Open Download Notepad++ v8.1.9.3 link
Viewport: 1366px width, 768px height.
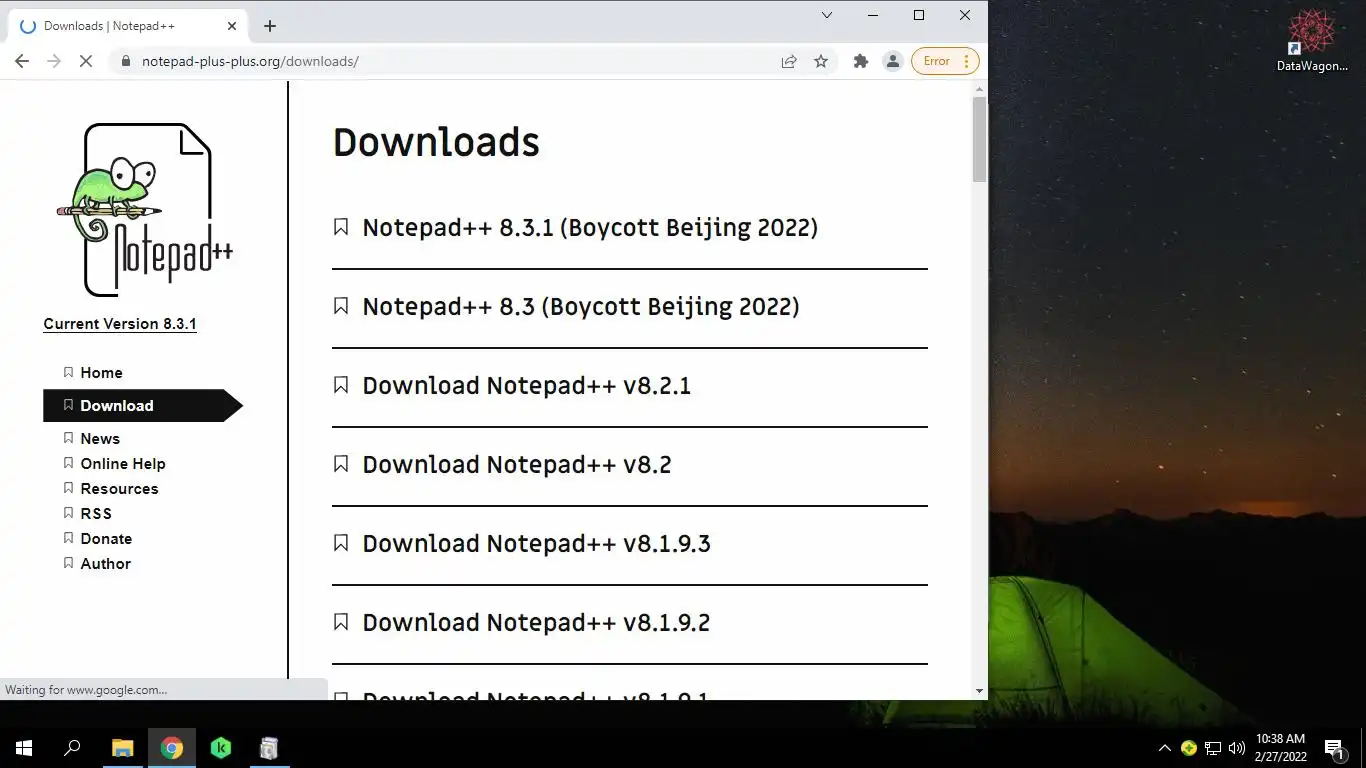[536, 543]
